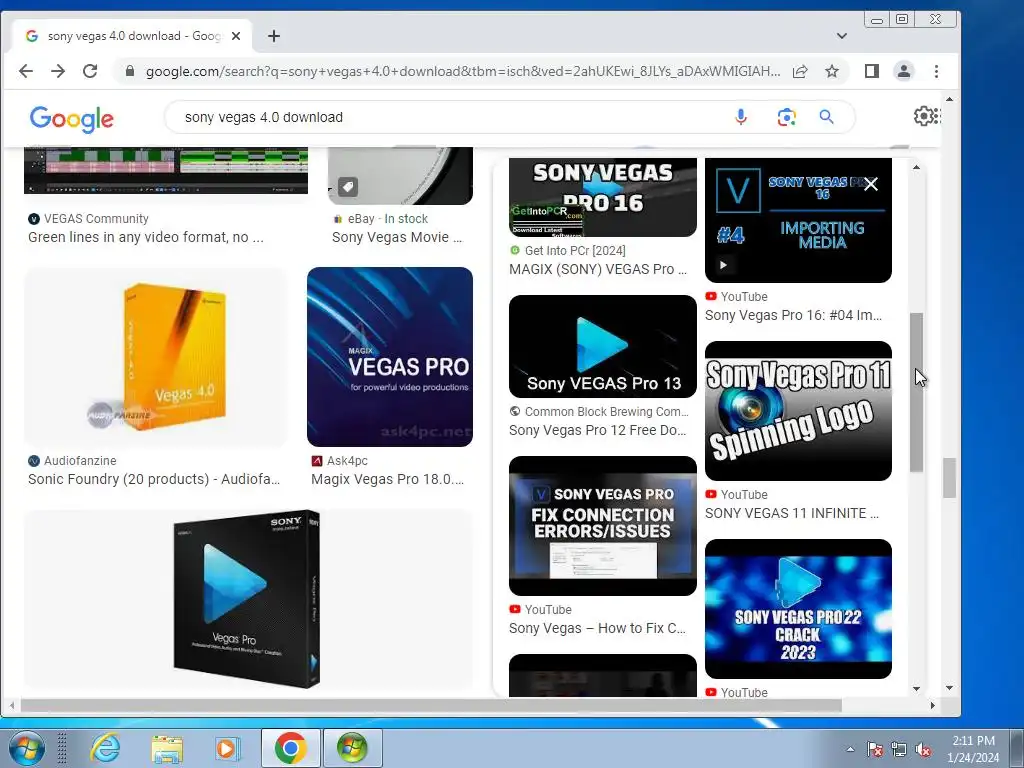This screenshot has width=1024, height=768.
Task: Click the Get Into PCr [2024] source label
Action: coord(575,251)
